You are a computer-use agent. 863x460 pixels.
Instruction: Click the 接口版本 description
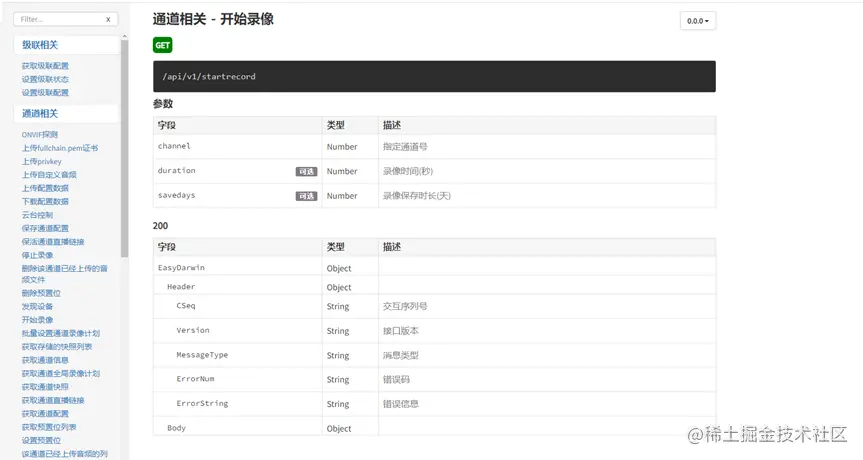pyautogui.click(x=401, y=331)
